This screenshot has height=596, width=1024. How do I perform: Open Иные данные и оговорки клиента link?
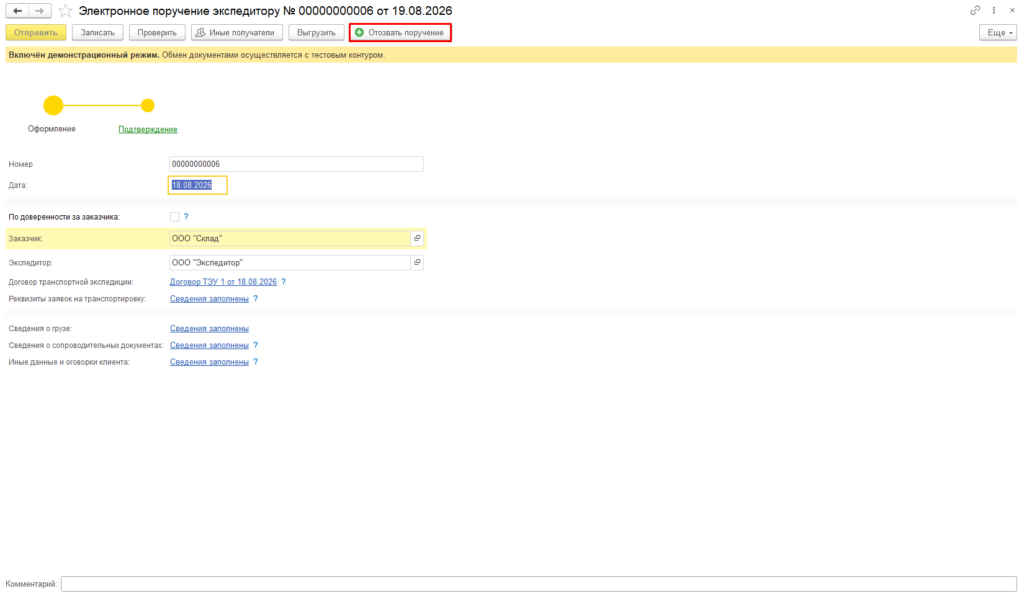pos(209,362)
